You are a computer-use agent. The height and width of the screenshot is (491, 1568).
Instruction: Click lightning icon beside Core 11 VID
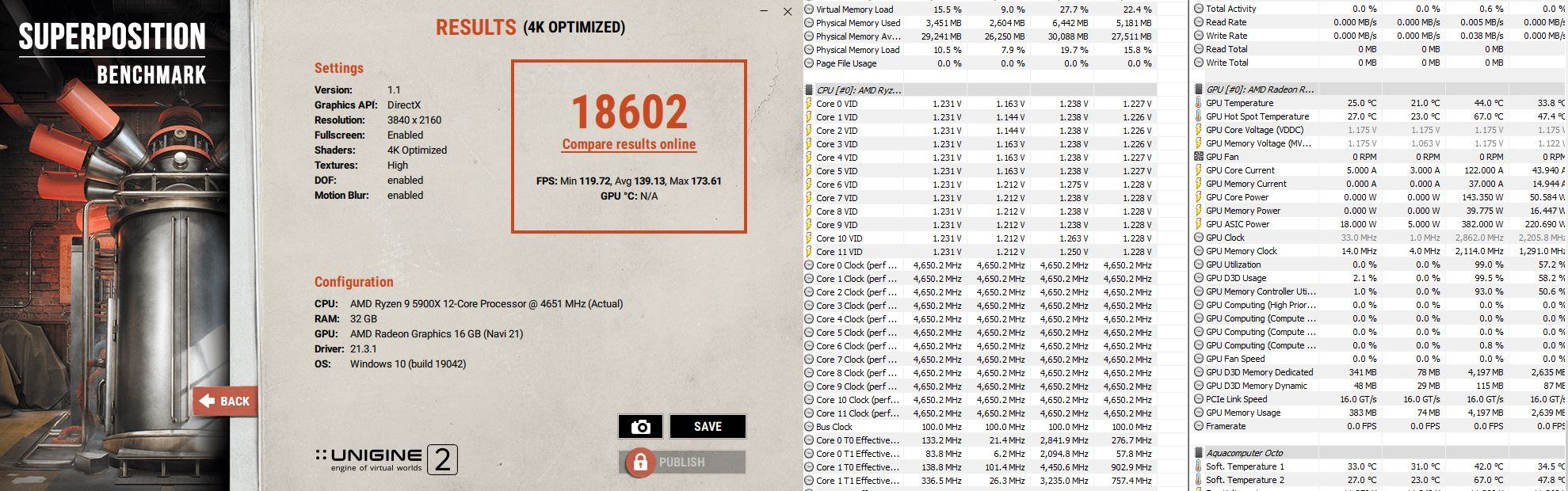point(809,252)
